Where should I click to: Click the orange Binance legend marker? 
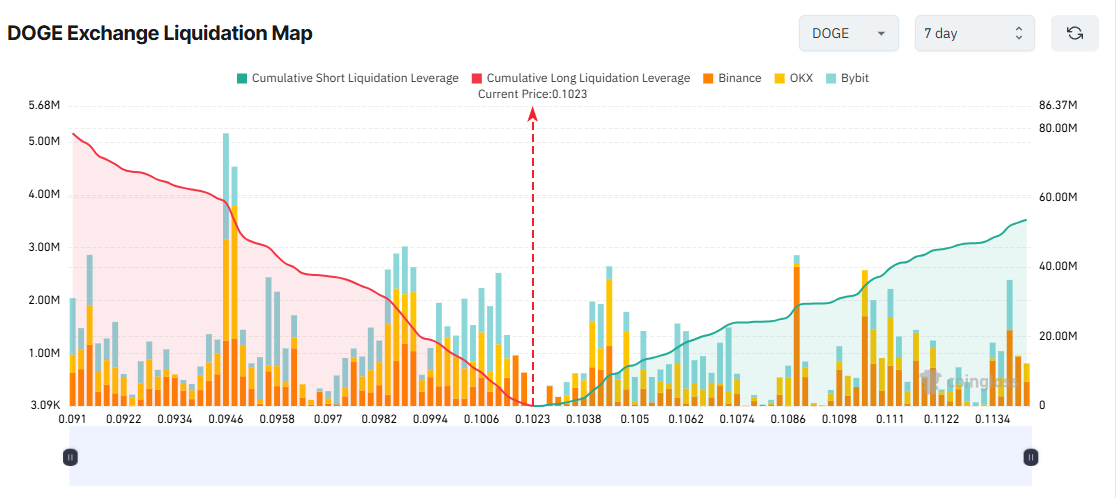(709, 78)
